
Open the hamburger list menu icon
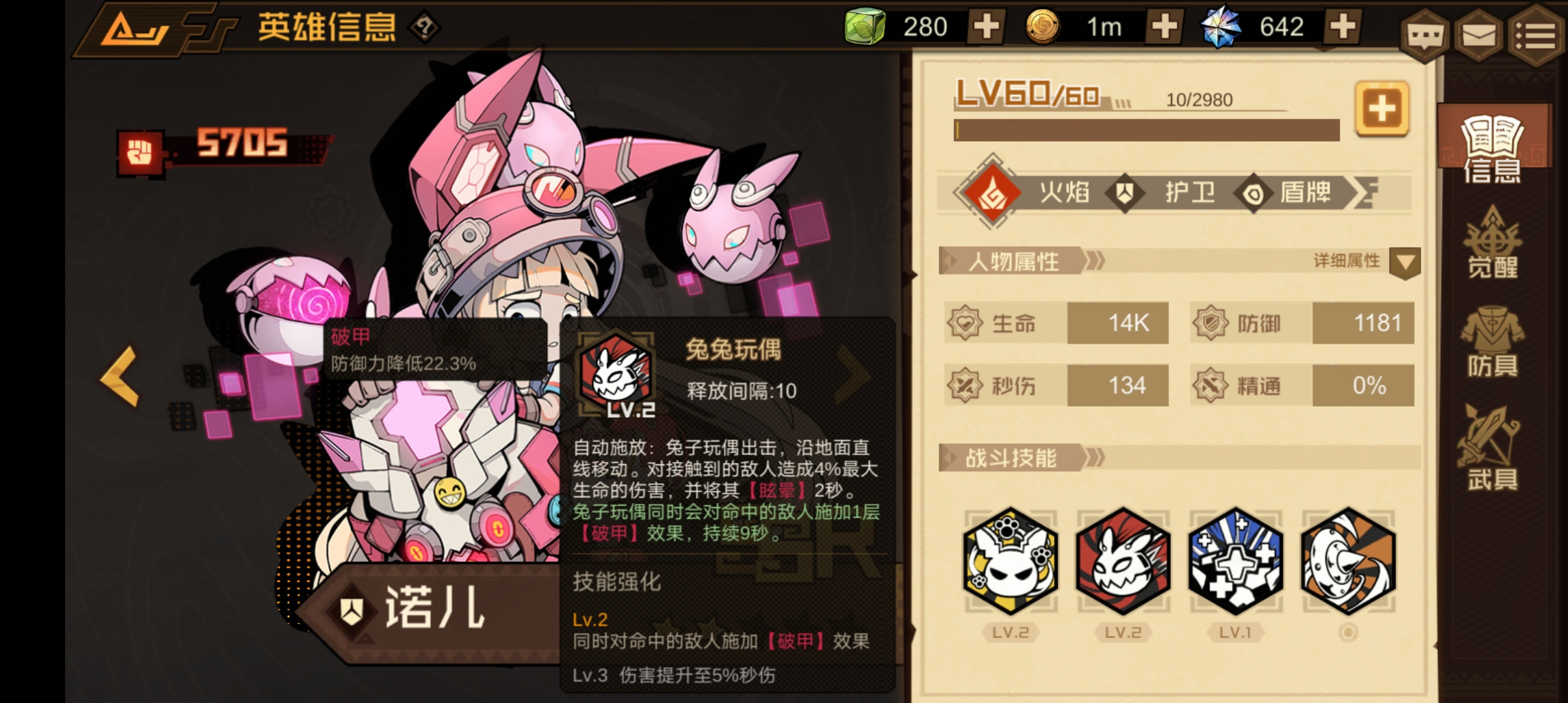pyautogui.click(x=1535, y=36)
